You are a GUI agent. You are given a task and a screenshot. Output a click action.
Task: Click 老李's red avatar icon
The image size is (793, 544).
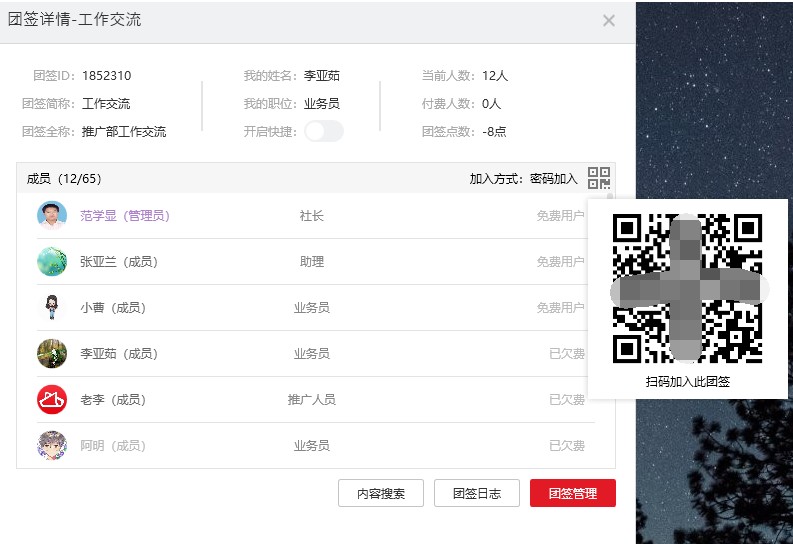(x=52, y=399)
